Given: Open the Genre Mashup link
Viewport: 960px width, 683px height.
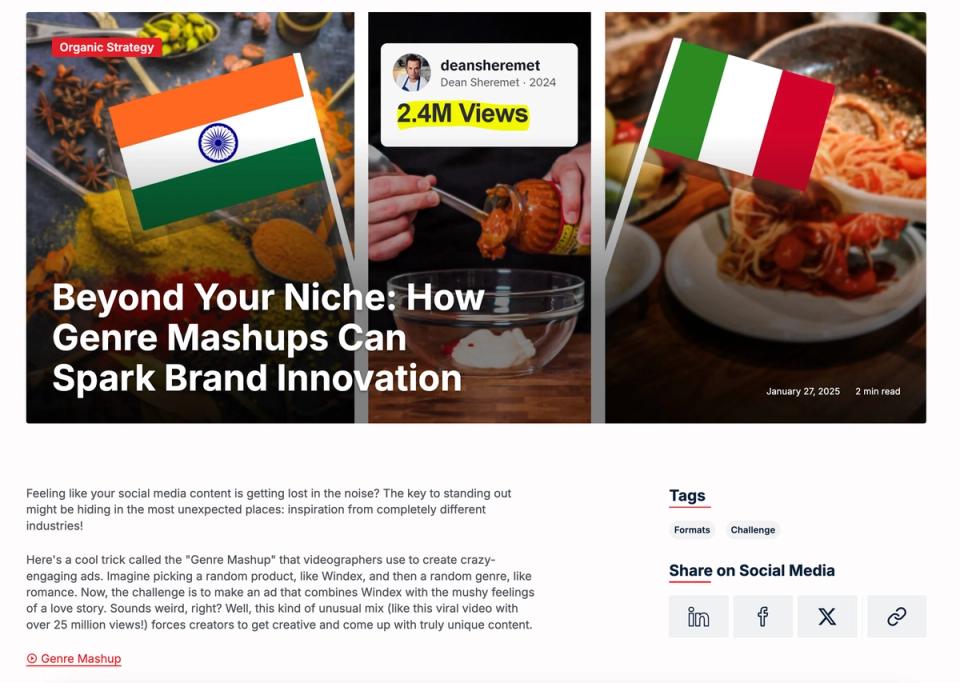Looking at the screenshot, I should click(73, 659).
